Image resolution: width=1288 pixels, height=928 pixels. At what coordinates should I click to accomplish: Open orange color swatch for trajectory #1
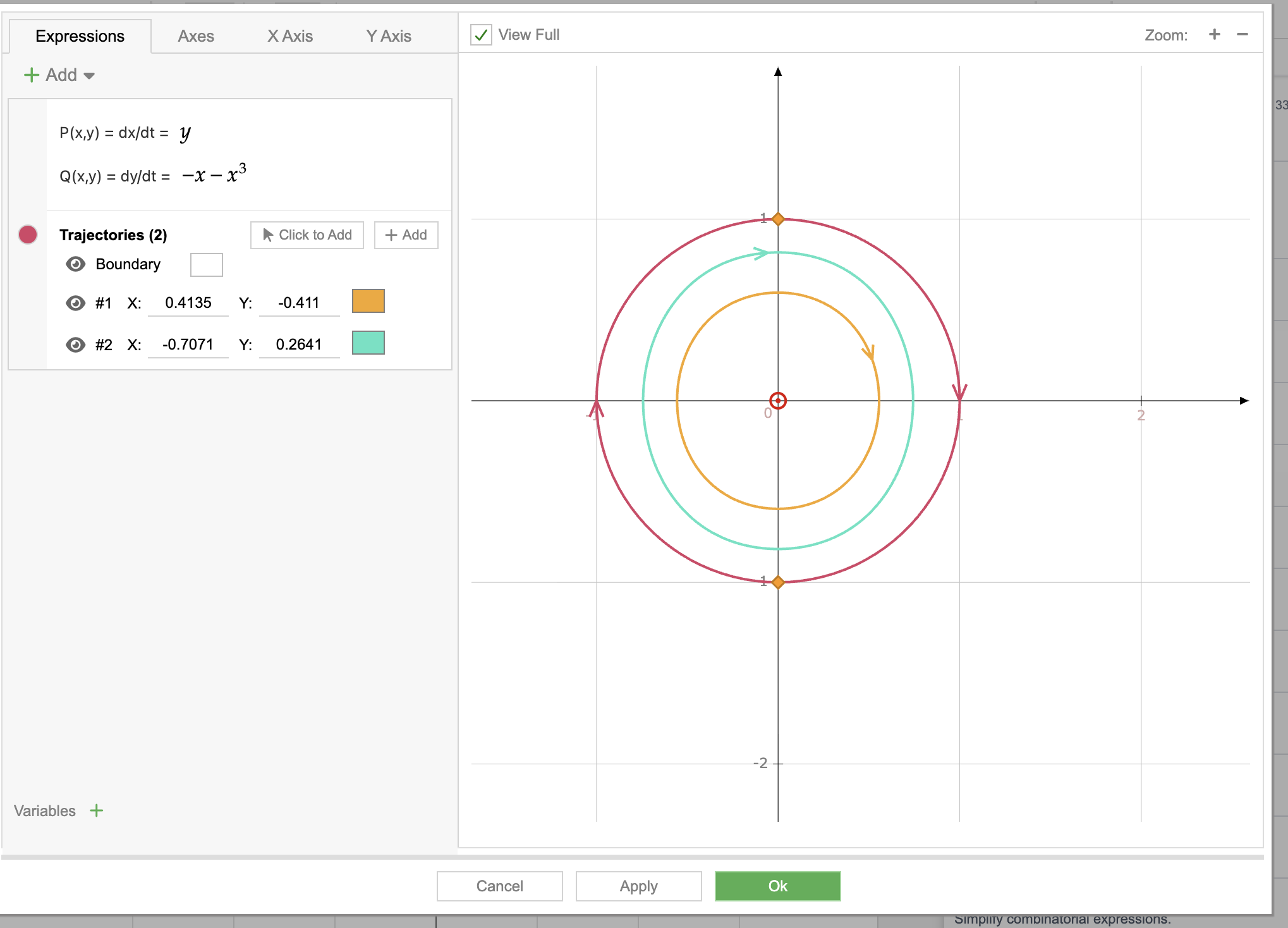368,301
